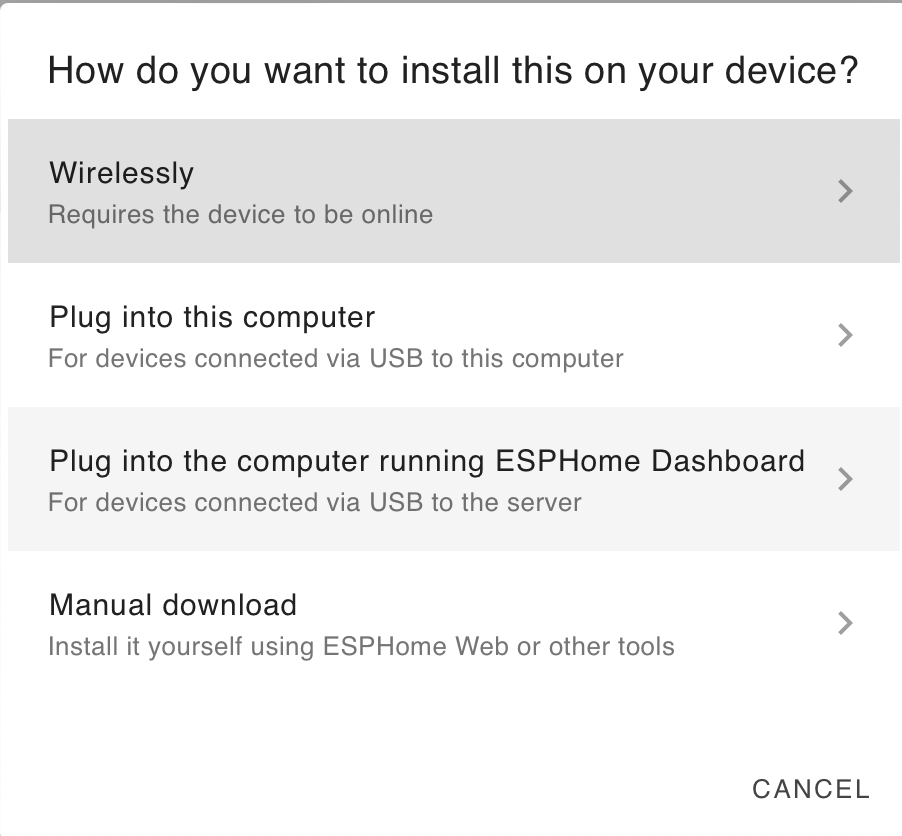Cancel the install dialog
The image size is (902, 836).
point(811,789)
